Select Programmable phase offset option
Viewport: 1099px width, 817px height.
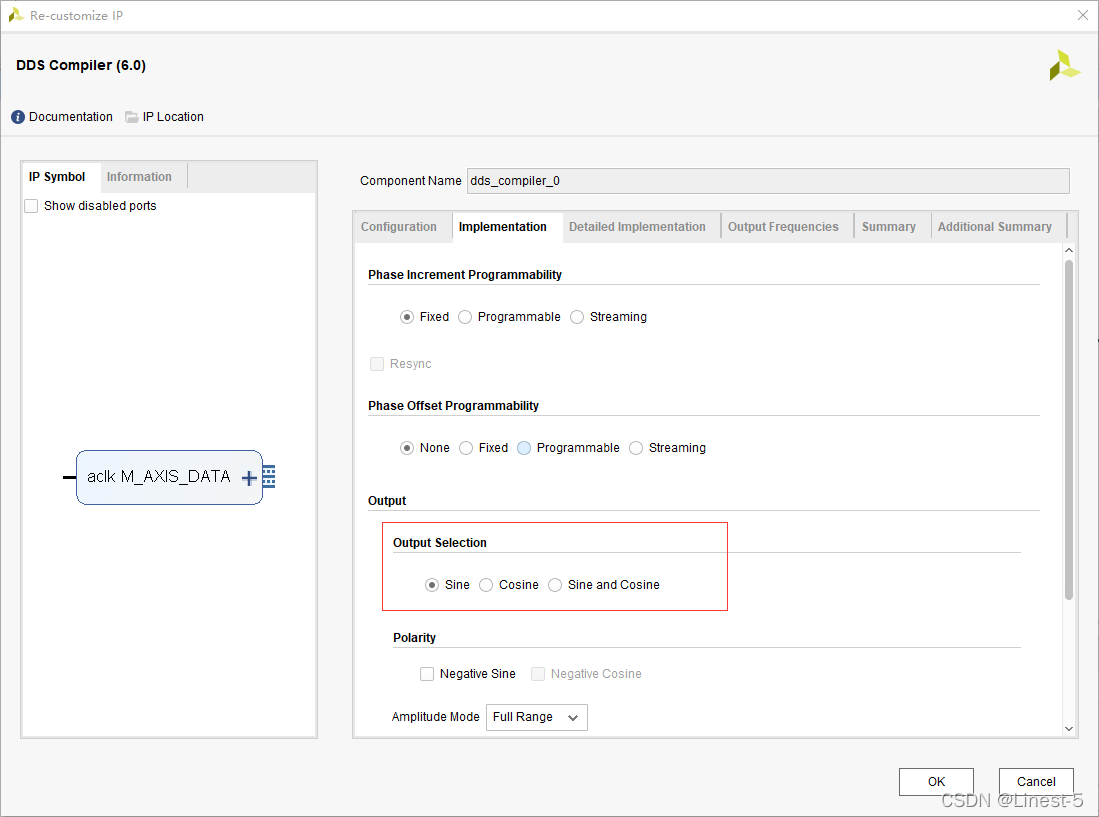(x=524, y=448)
